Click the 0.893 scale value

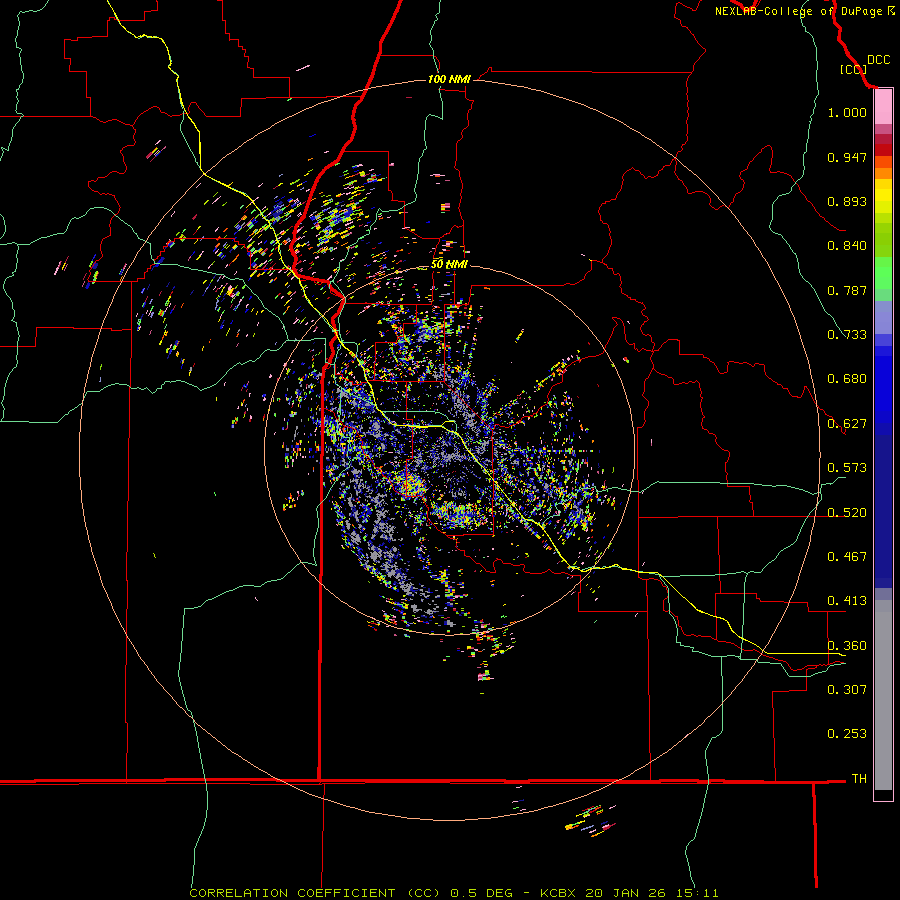tap(847, 201)
